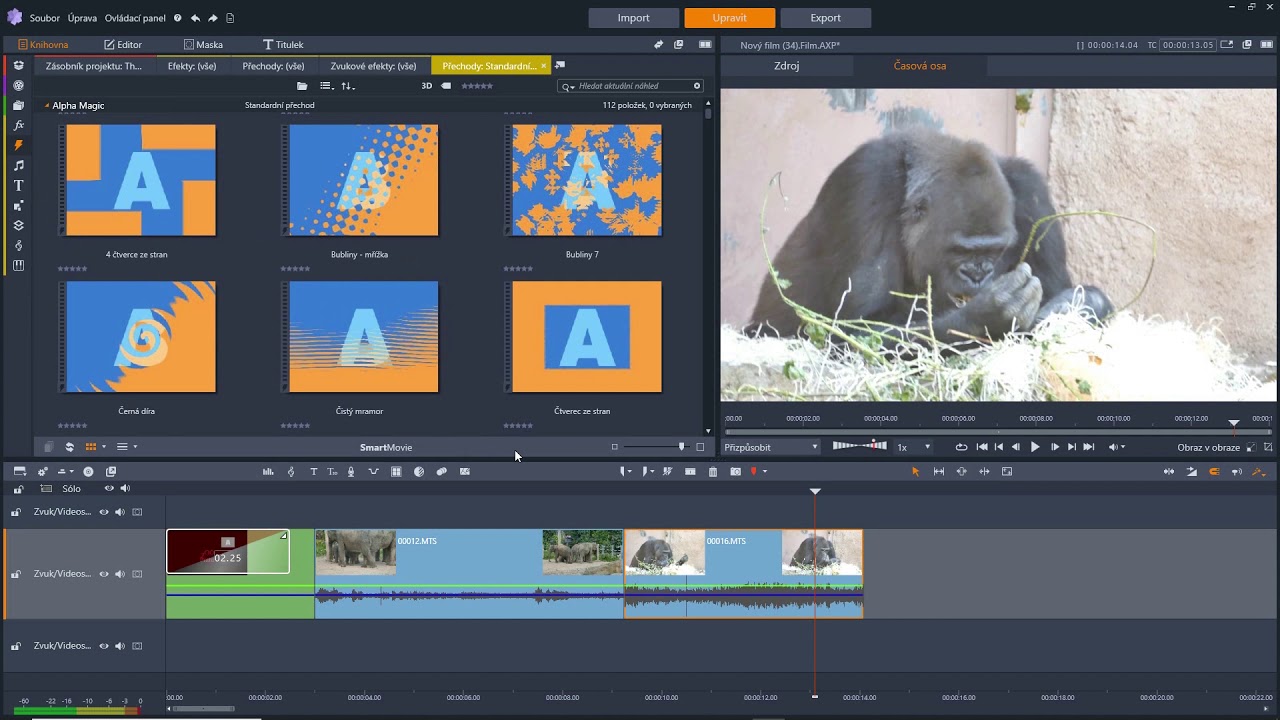Open search options dropdown in search box
This screenshot has width=1280, height=720.
coord(568,87)
